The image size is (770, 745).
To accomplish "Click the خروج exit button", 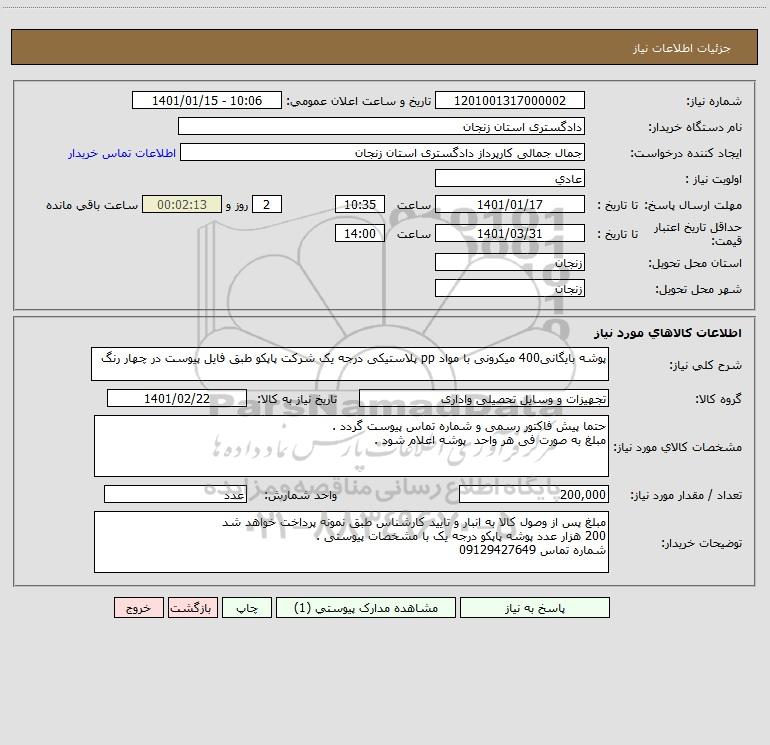I will (x=138, y=607).
